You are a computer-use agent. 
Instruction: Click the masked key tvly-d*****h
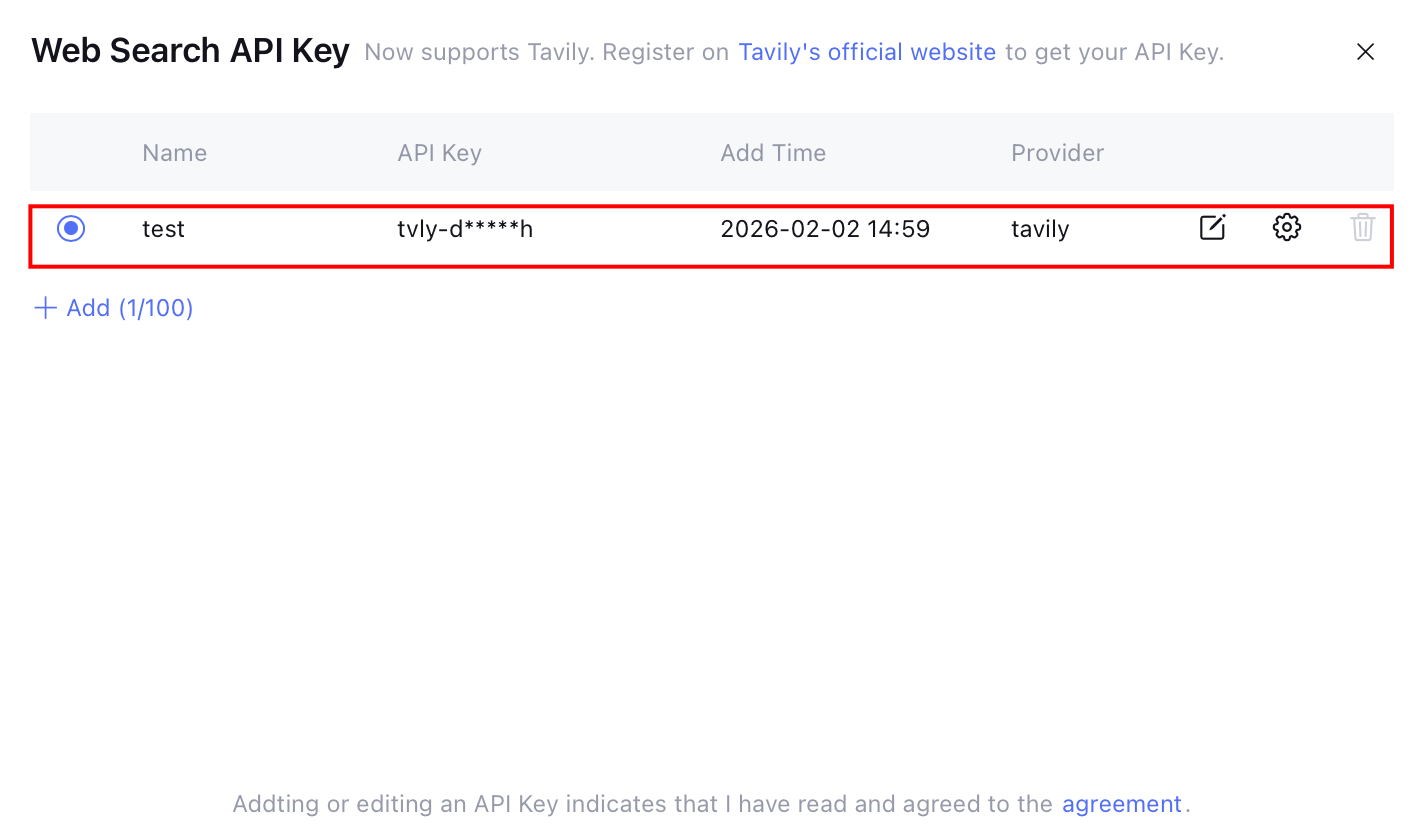pos(465,229)
